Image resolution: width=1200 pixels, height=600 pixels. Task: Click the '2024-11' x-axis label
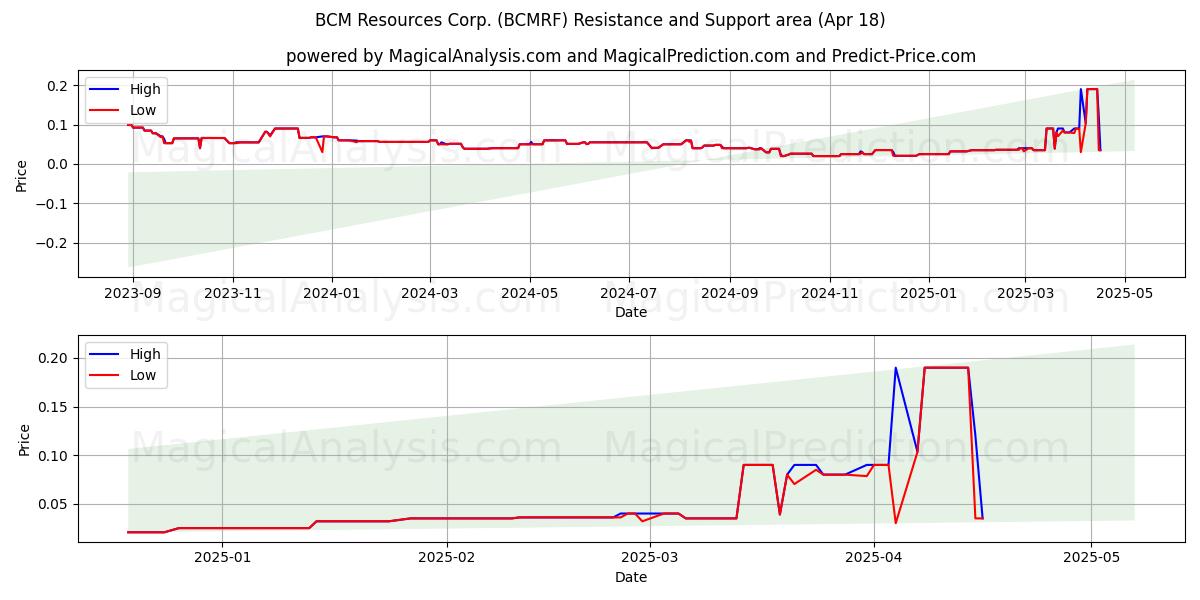tap(828, 294)
